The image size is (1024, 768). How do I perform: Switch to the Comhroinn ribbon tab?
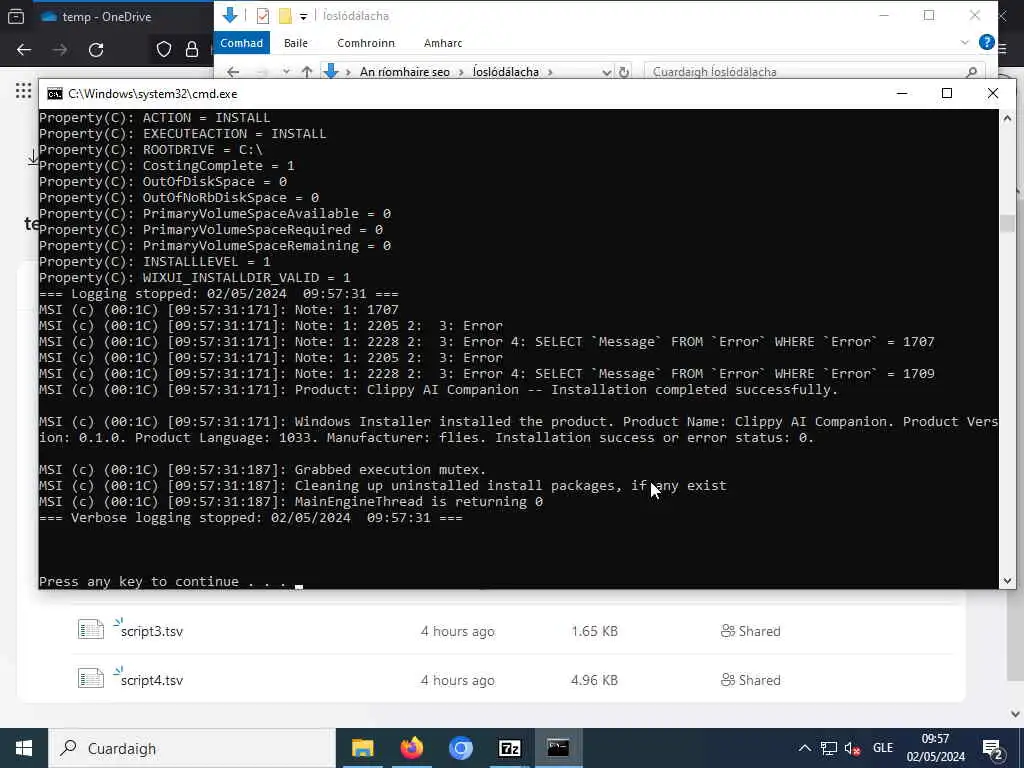[366, 43]
